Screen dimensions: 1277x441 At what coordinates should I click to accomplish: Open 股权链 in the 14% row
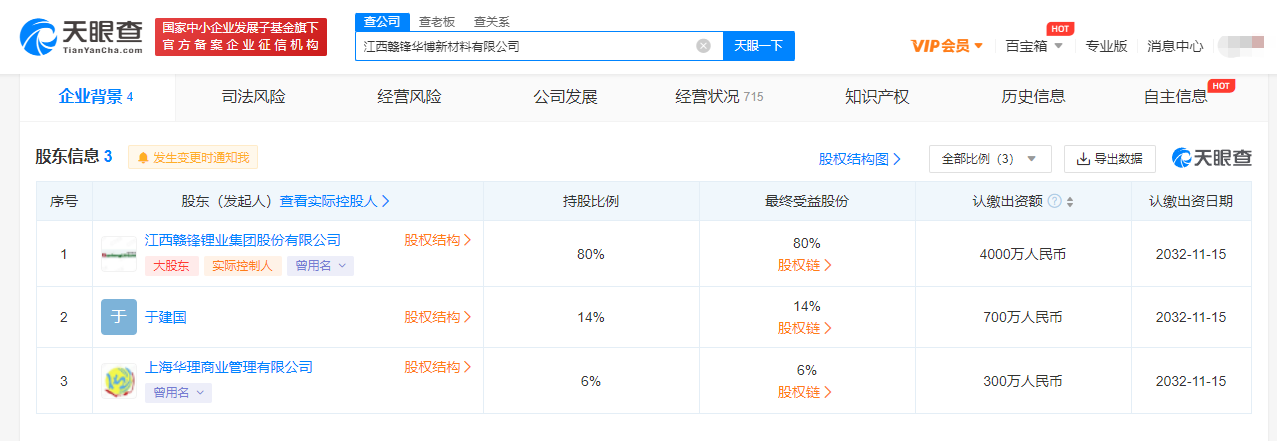tap(805, 328)
